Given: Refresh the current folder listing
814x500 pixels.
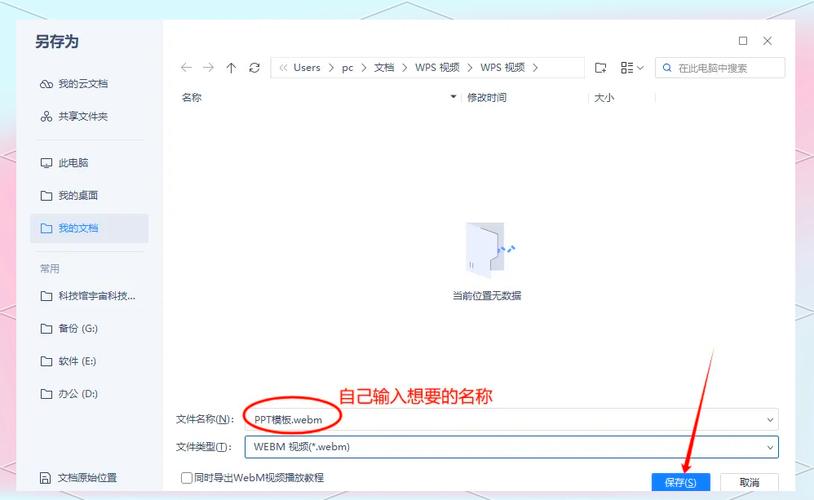Looking at the screenshot, I should [x=254, y=67].
